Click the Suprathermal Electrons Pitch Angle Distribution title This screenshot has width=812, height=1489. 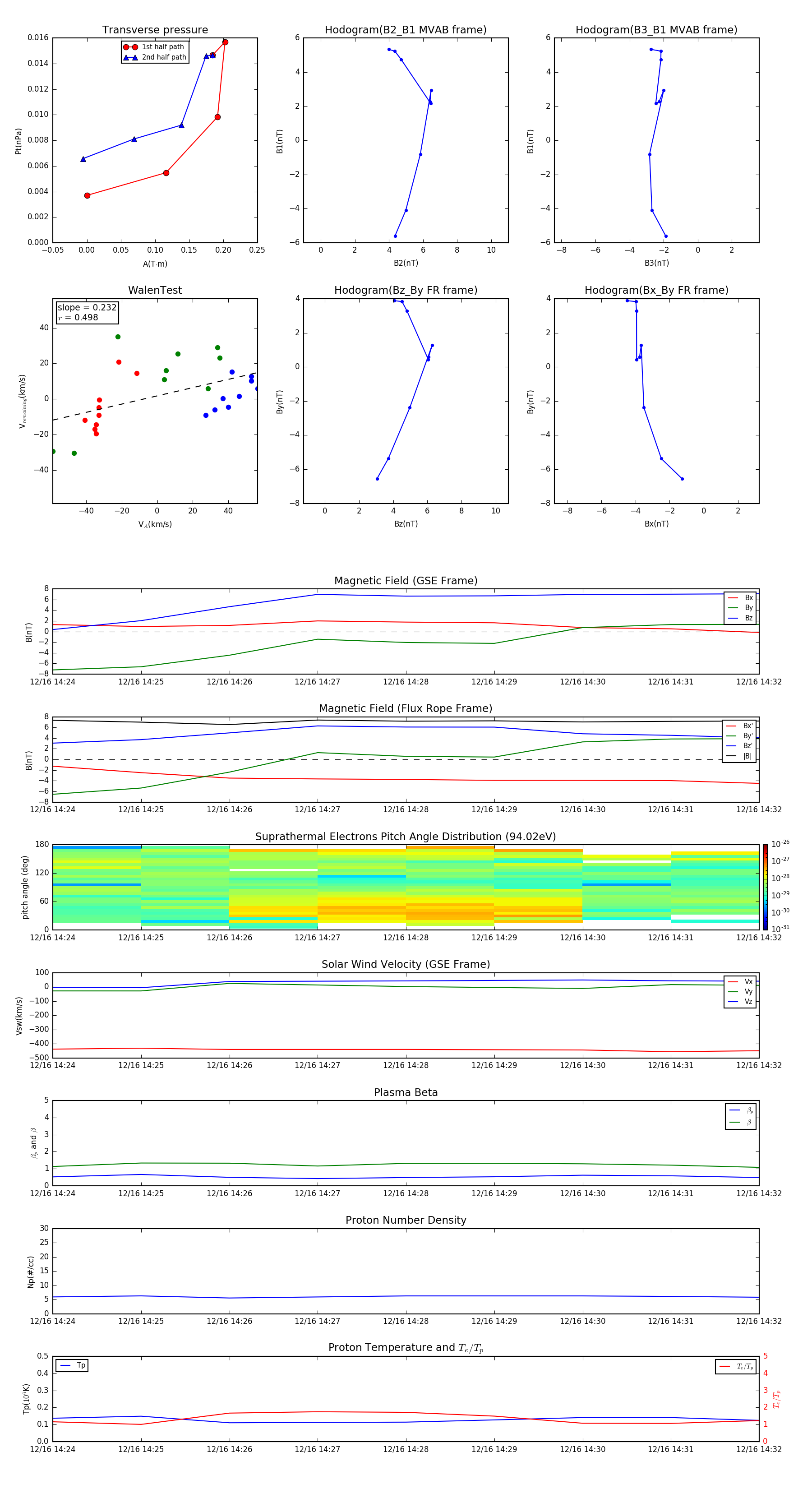406,837
